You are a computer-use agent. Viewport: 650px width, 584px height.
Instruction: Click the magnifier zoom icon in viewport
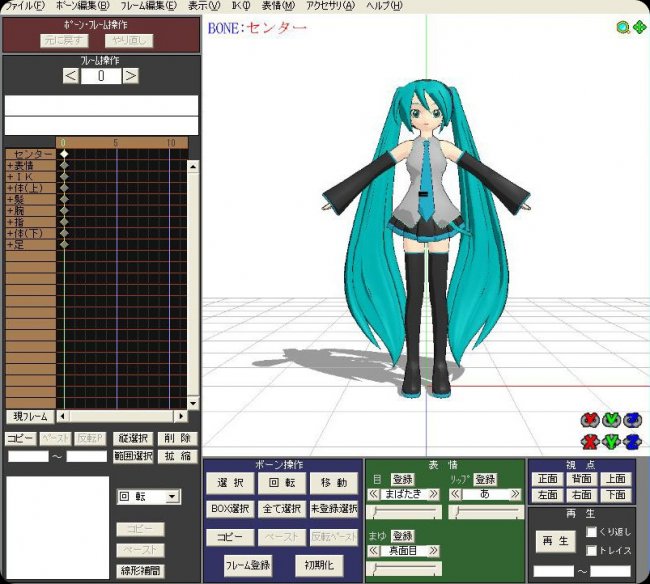pos(622,27)
